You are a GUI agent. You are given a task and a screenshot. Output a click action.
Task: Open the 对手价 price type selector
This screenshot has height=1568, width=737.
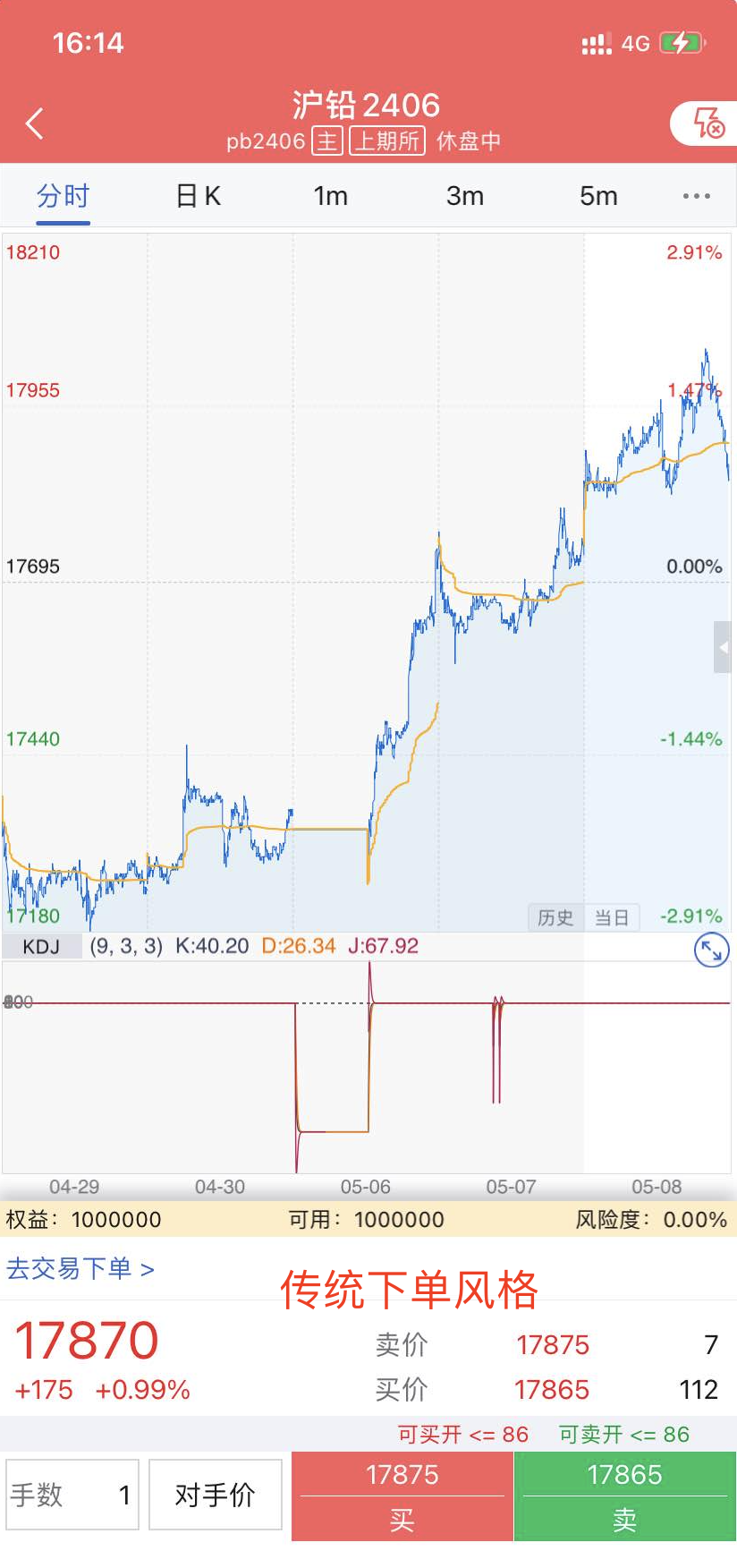(x=215, y=1494)
